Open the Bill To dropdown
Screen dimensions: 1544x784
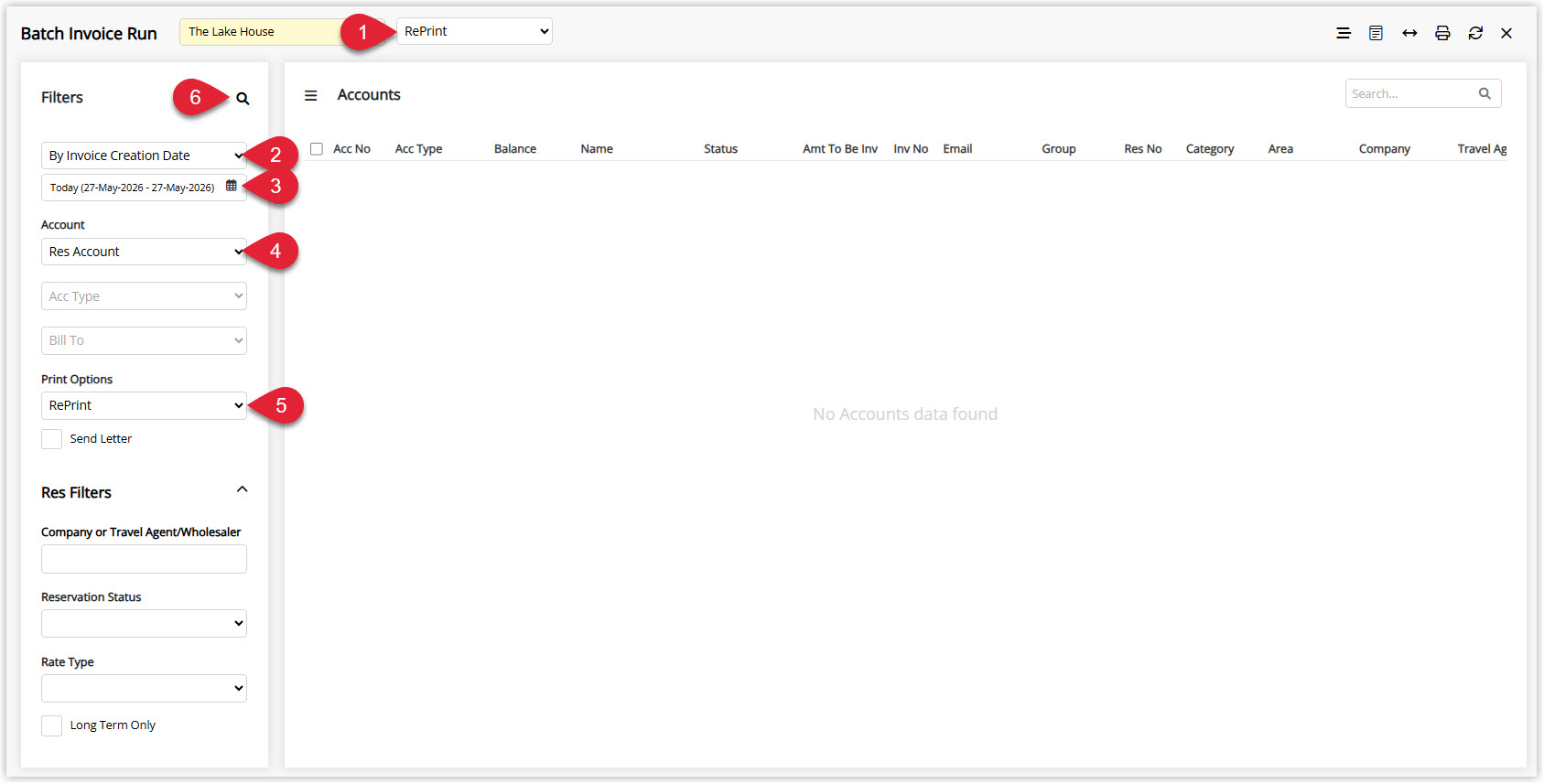pos(144,340)
